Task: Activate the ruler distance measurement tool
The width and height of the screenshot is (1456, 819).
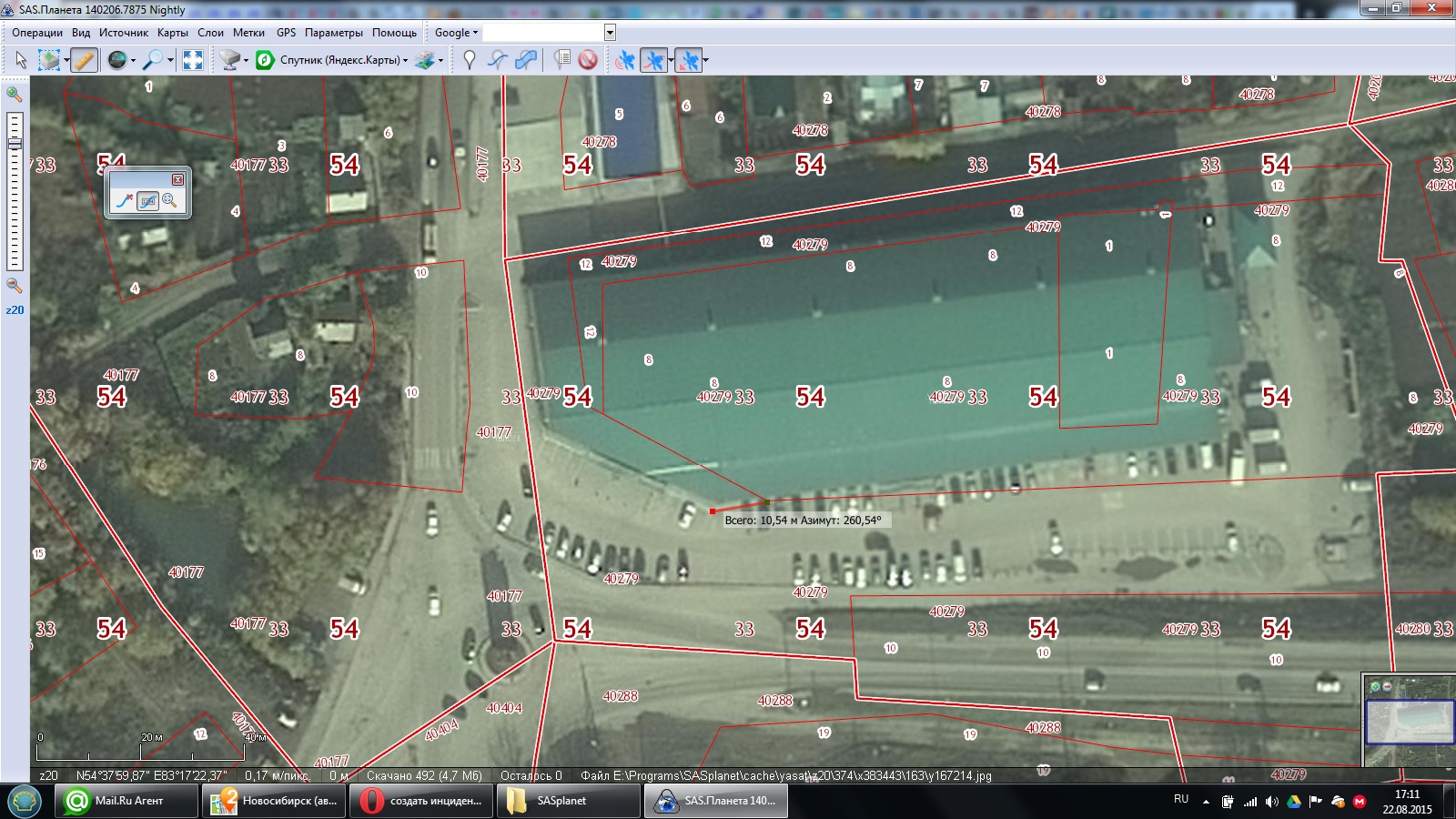Action: coord(84,60)
